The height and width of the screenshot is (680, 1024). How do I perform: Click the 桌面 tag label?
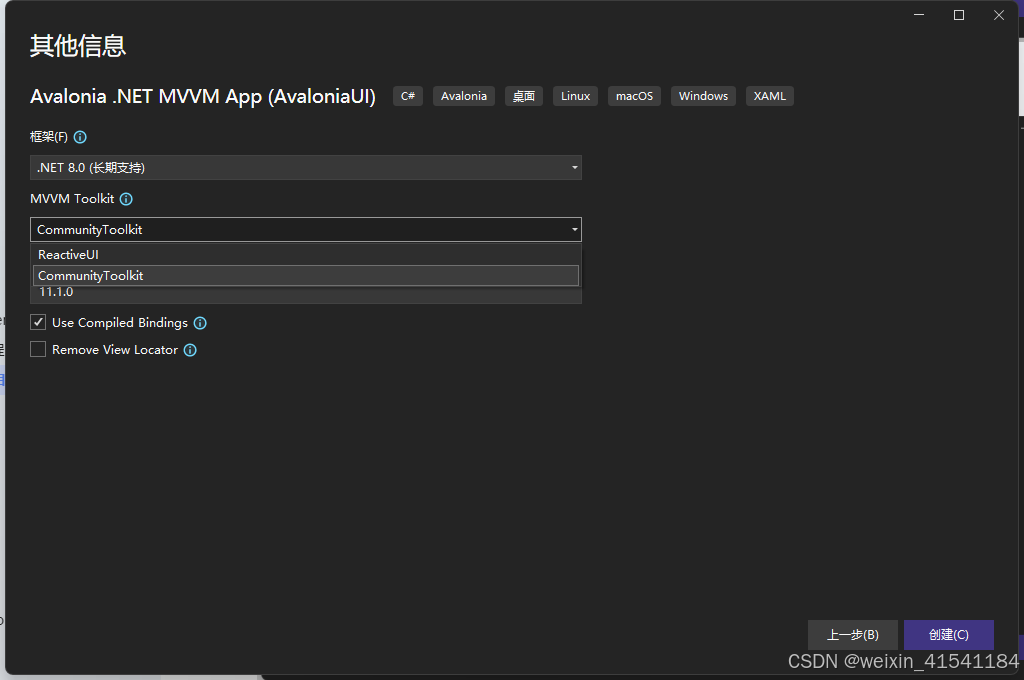[x=524, y=96]
